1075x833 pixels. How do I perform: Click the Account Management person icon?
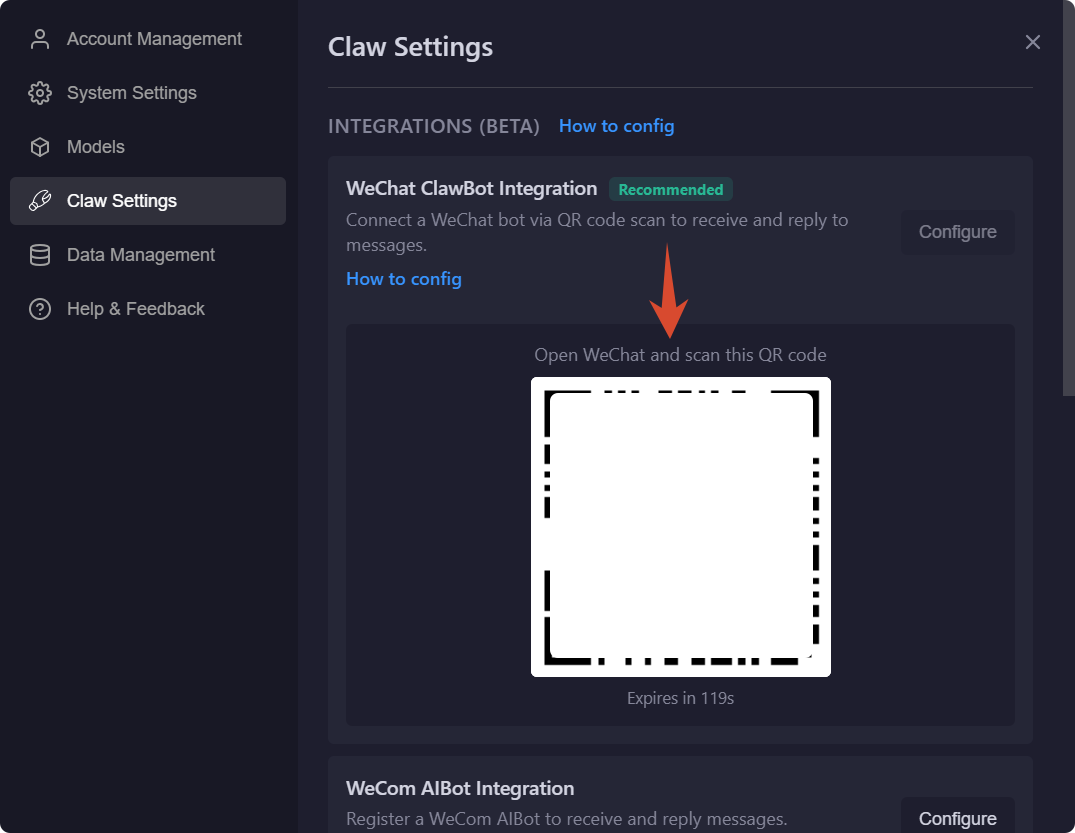point(40,39)
